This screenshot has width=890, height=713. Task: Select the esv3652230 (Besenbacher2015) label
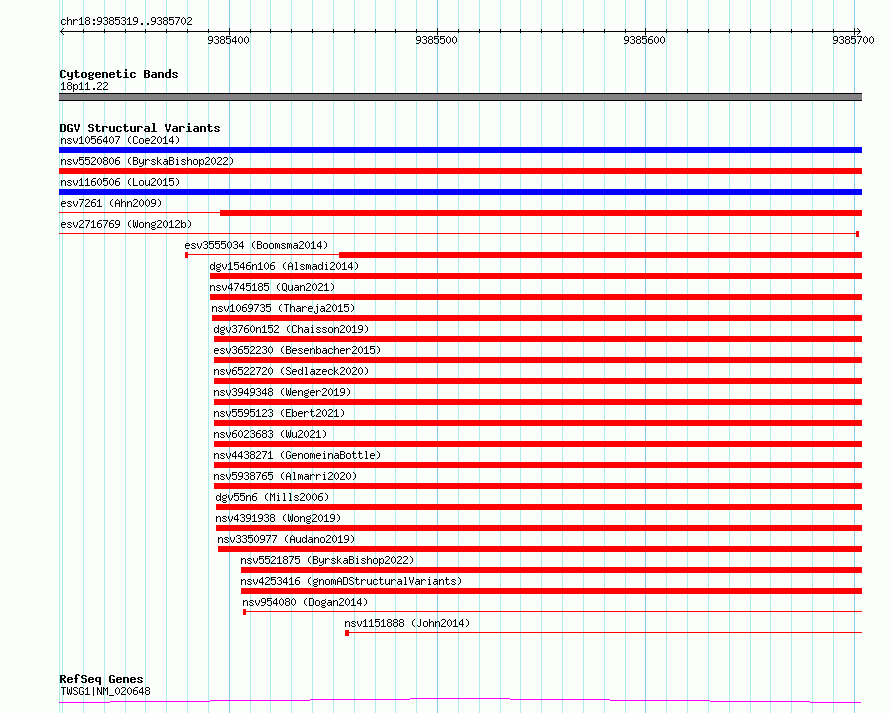click(x=297, y=350)
